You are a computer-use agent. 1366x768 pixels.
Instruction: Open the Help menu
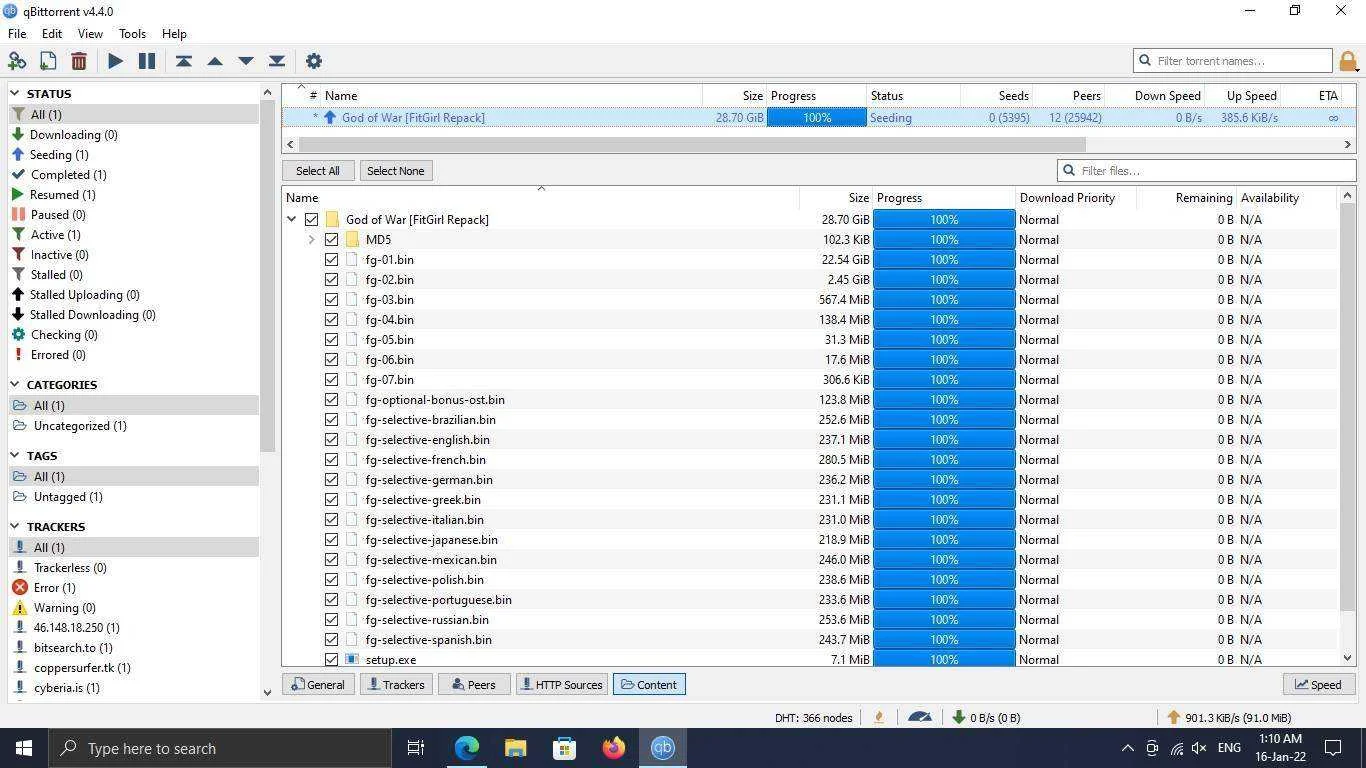click(x=174, y=33)
